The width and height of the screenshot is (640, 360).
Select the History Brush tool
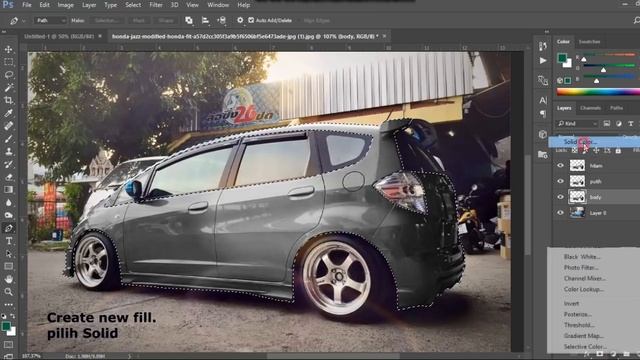(9, 164)
